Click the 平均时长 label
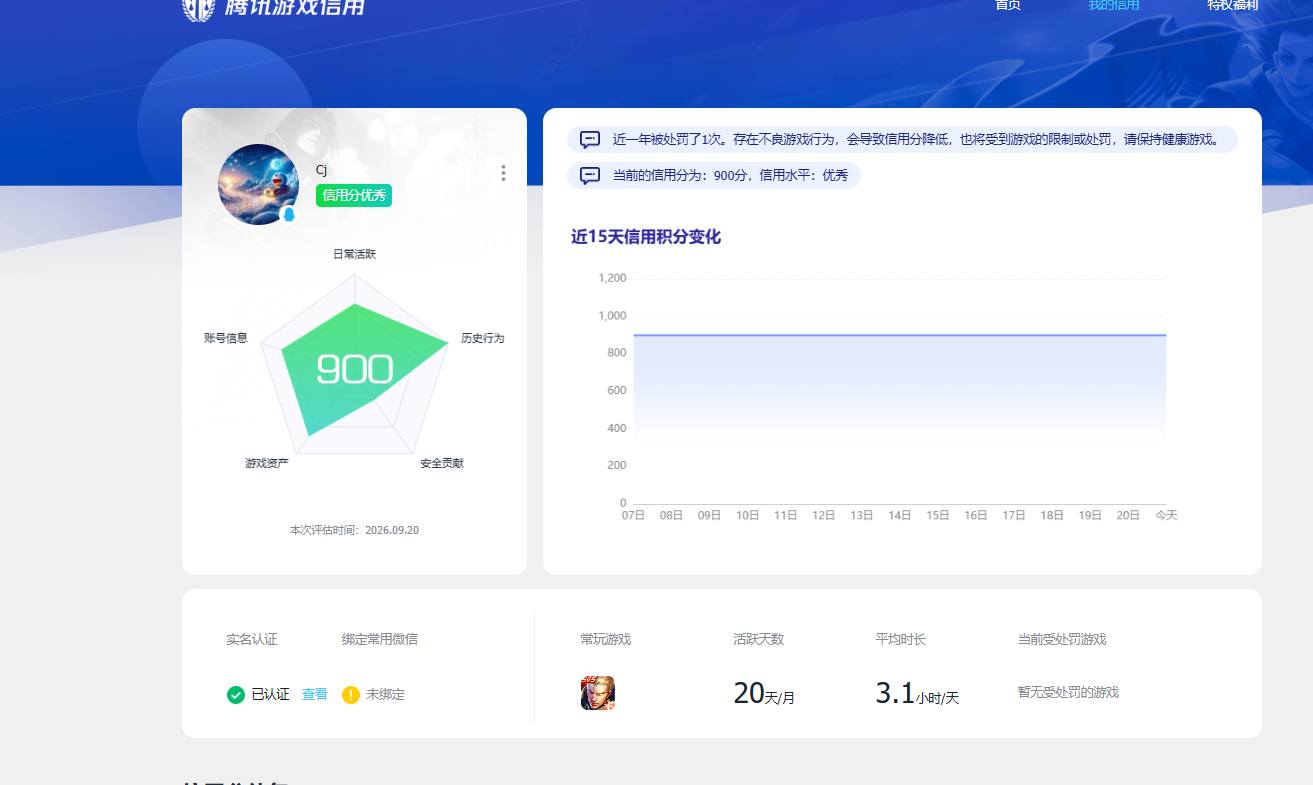Viewport: 1313px width, 785px height. point(901,639)
